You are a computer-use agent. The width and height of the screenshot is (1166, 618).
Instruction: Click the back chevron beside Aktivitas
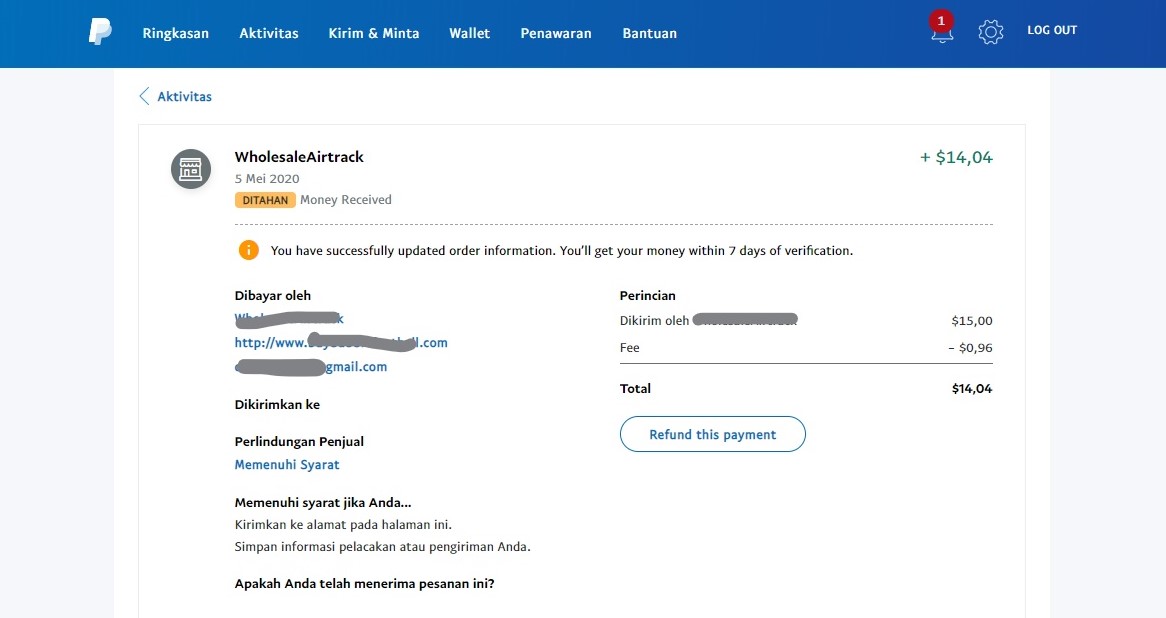point(144,96)
